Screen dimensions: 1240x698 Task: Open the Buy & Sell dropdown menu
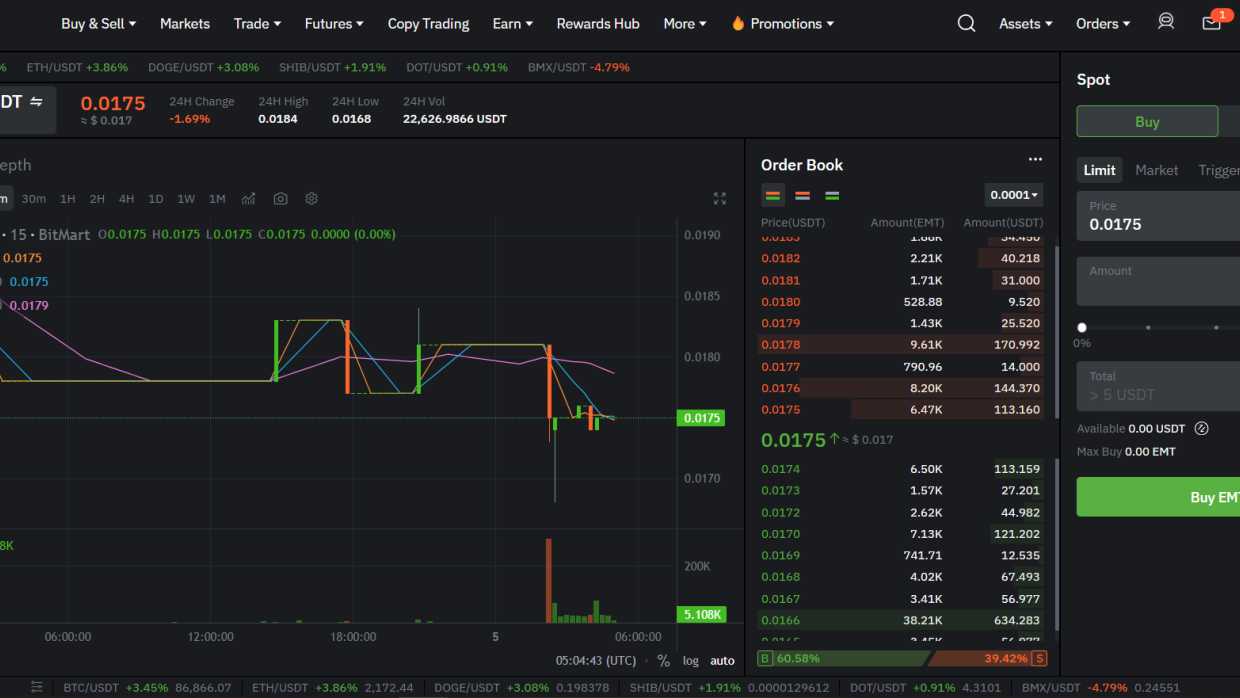click(x=98, y=23)
